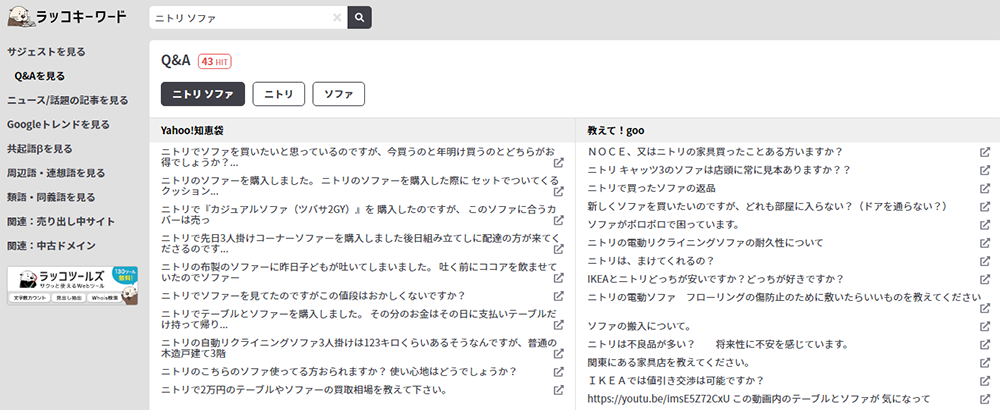The width and height of the screenshot is (1000, 410).
Task: Open external link for 使い心地はどうでしょうか question
Action: tap(558, 372)
